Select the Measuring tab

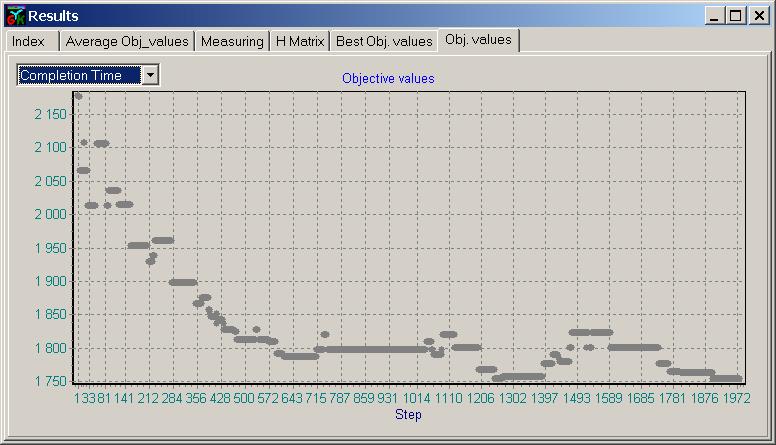pyautogui.click(x=232, y=41)
